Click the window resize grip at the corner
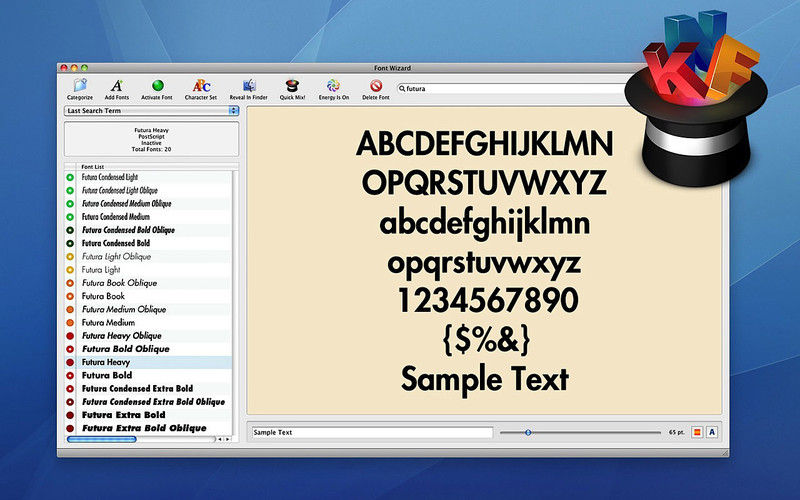Screen dimensions: 800x500 tap(724, 453)
